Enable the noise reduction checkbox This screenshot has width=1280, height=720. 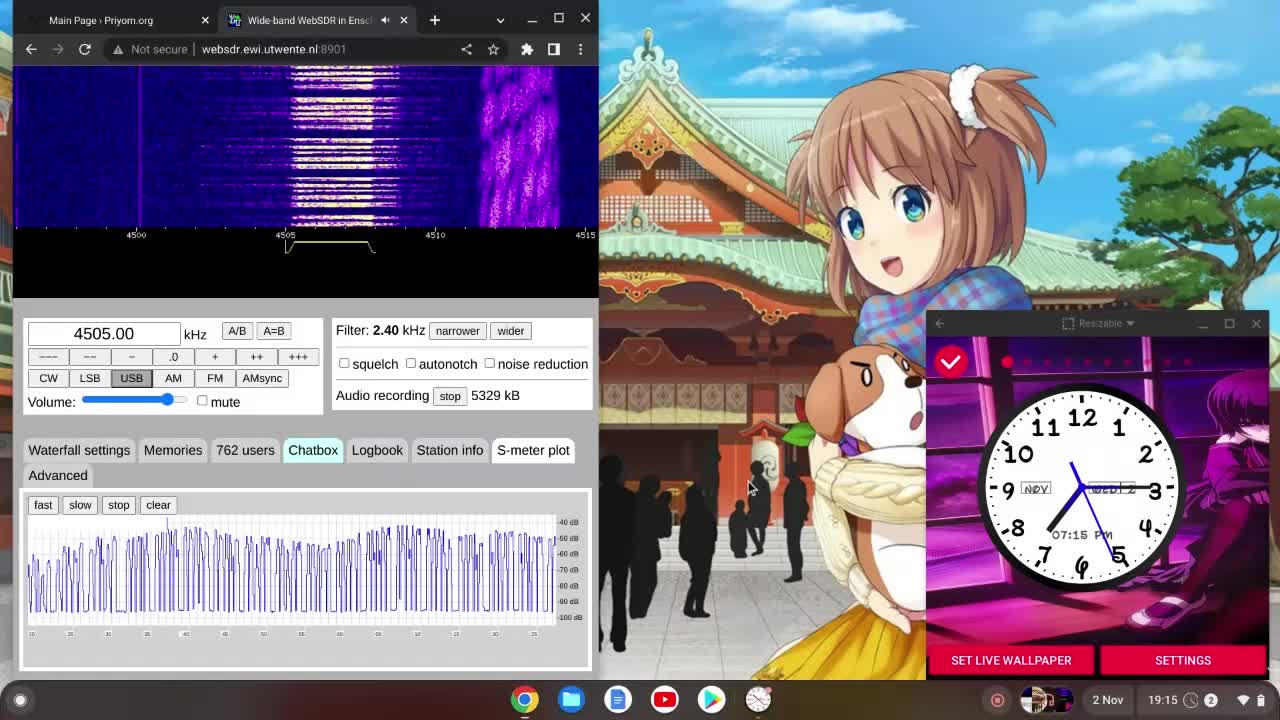(x=490, y=364)
